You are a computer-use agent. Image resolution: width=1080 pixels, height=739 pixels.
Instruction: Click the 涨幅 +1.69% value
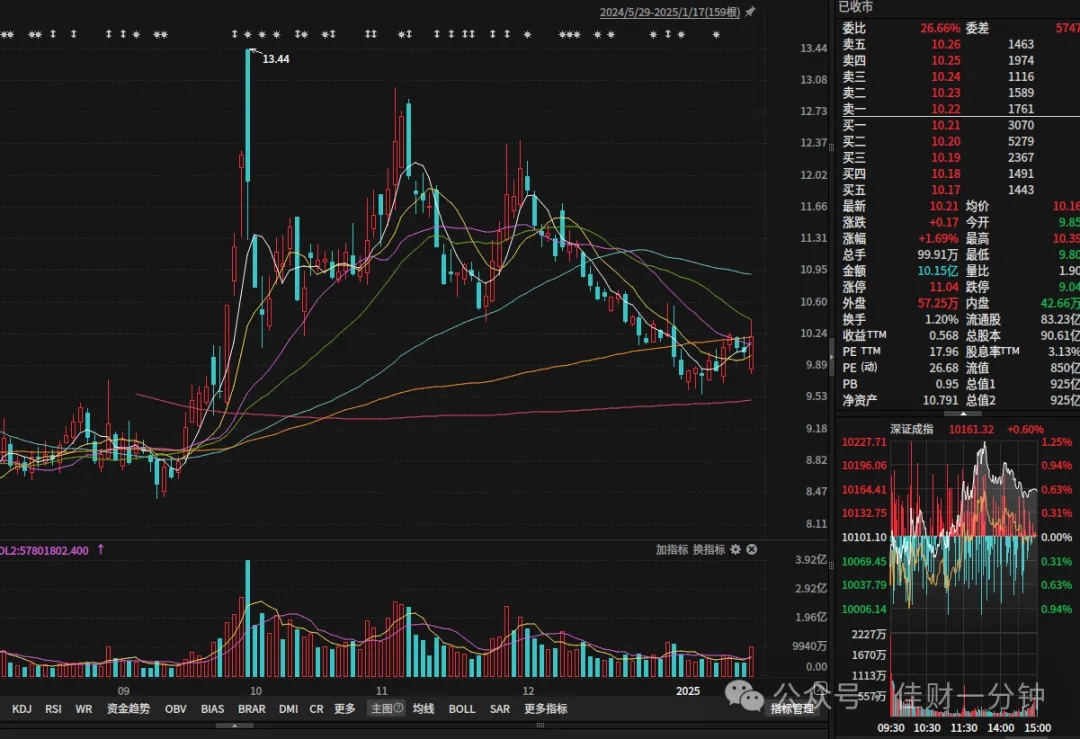(x=938, y=238)
